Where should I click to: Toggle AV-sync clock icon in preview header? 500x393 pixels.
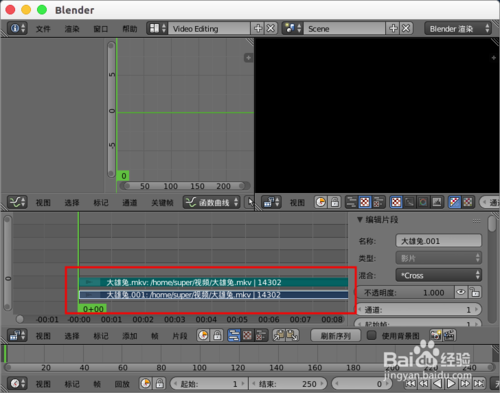point(321,202)
